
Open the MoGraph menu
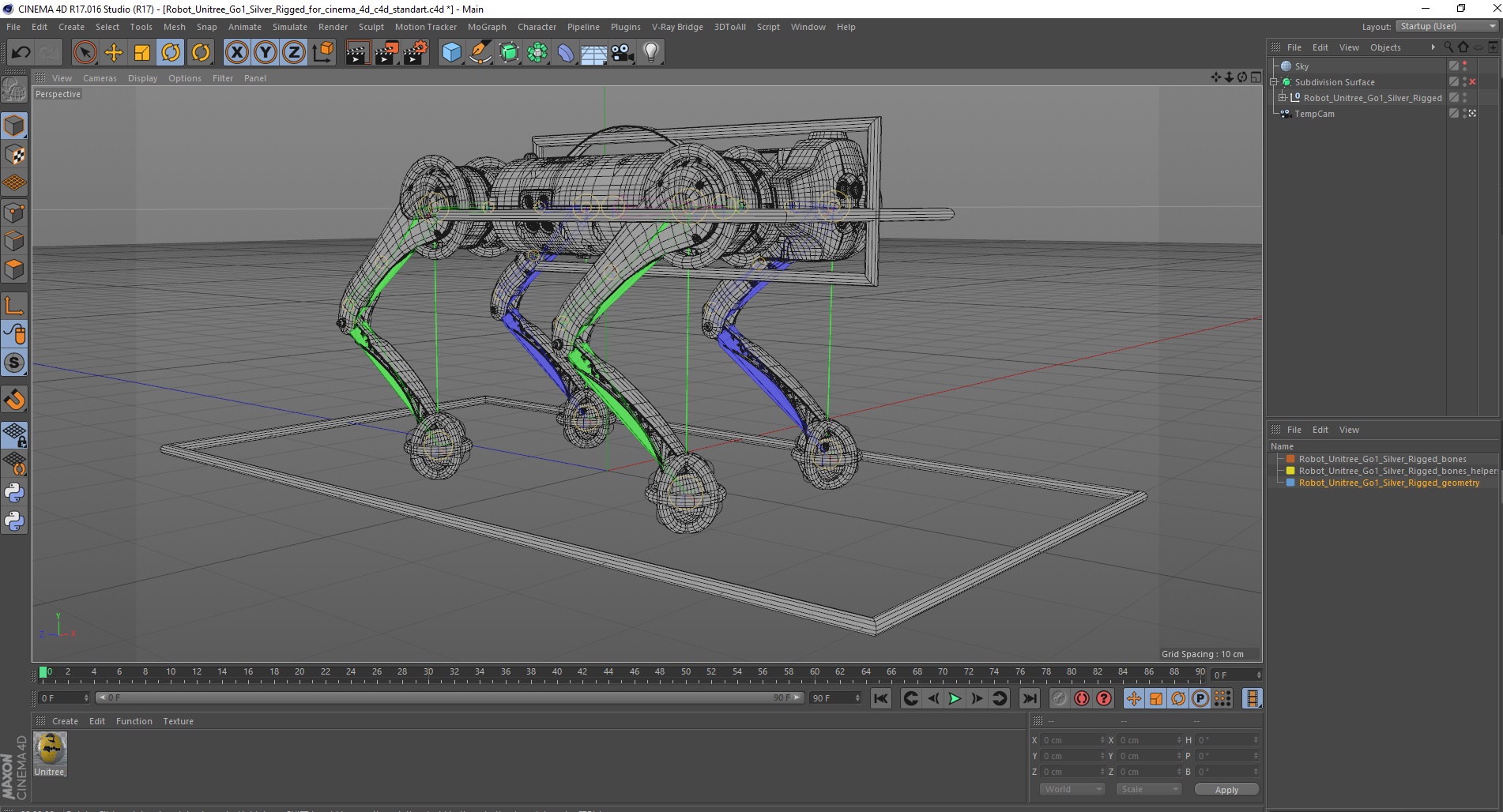tap(487, 27)
